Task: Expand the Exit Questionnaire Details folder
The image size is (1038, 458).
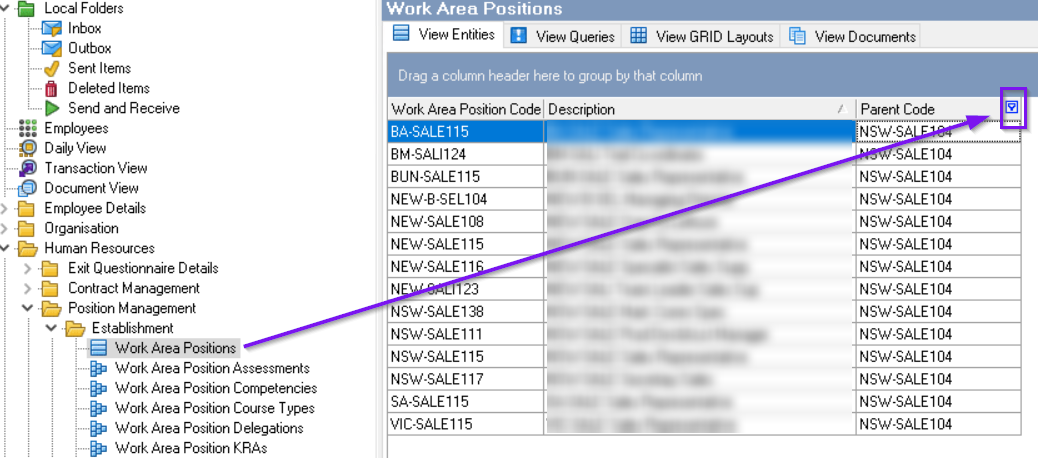Action: click(27, 268)
